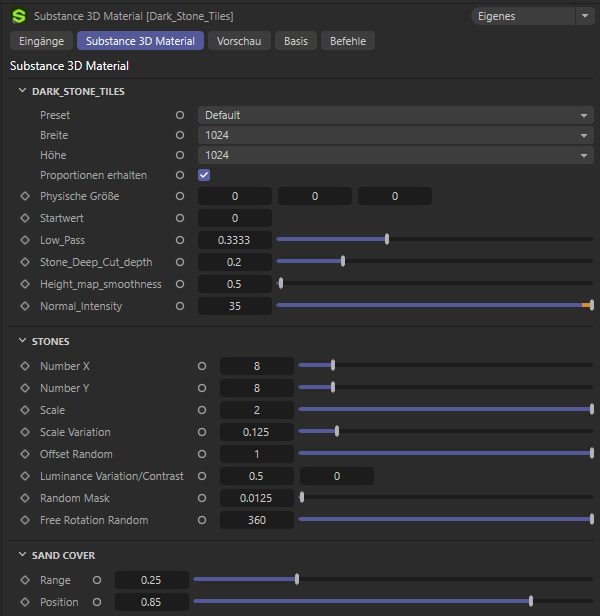Click the Offset Random label

(76, 454)
